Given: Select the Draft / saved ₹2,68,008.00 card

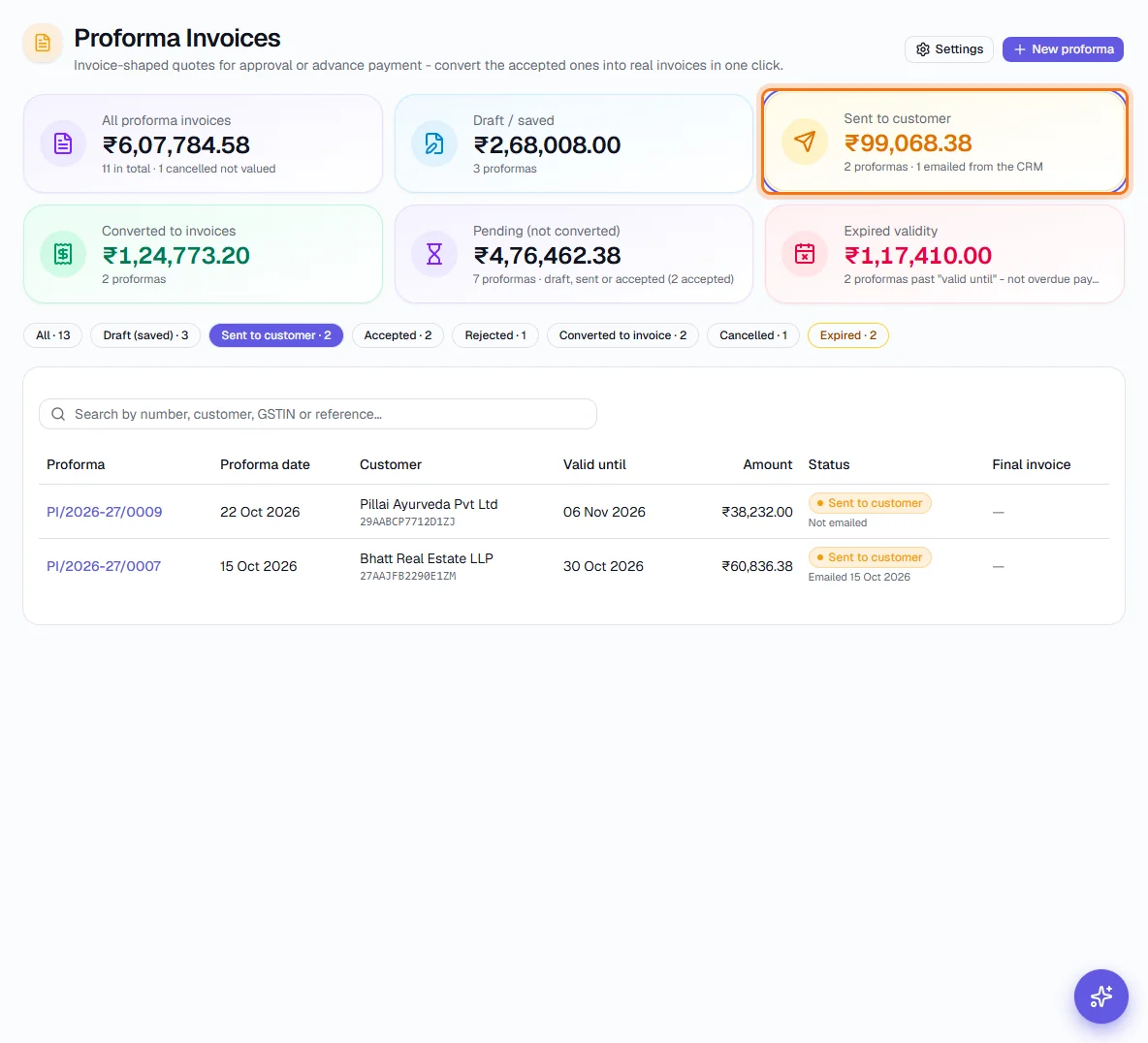Looking at the screenshot, I should click(574, 143).
